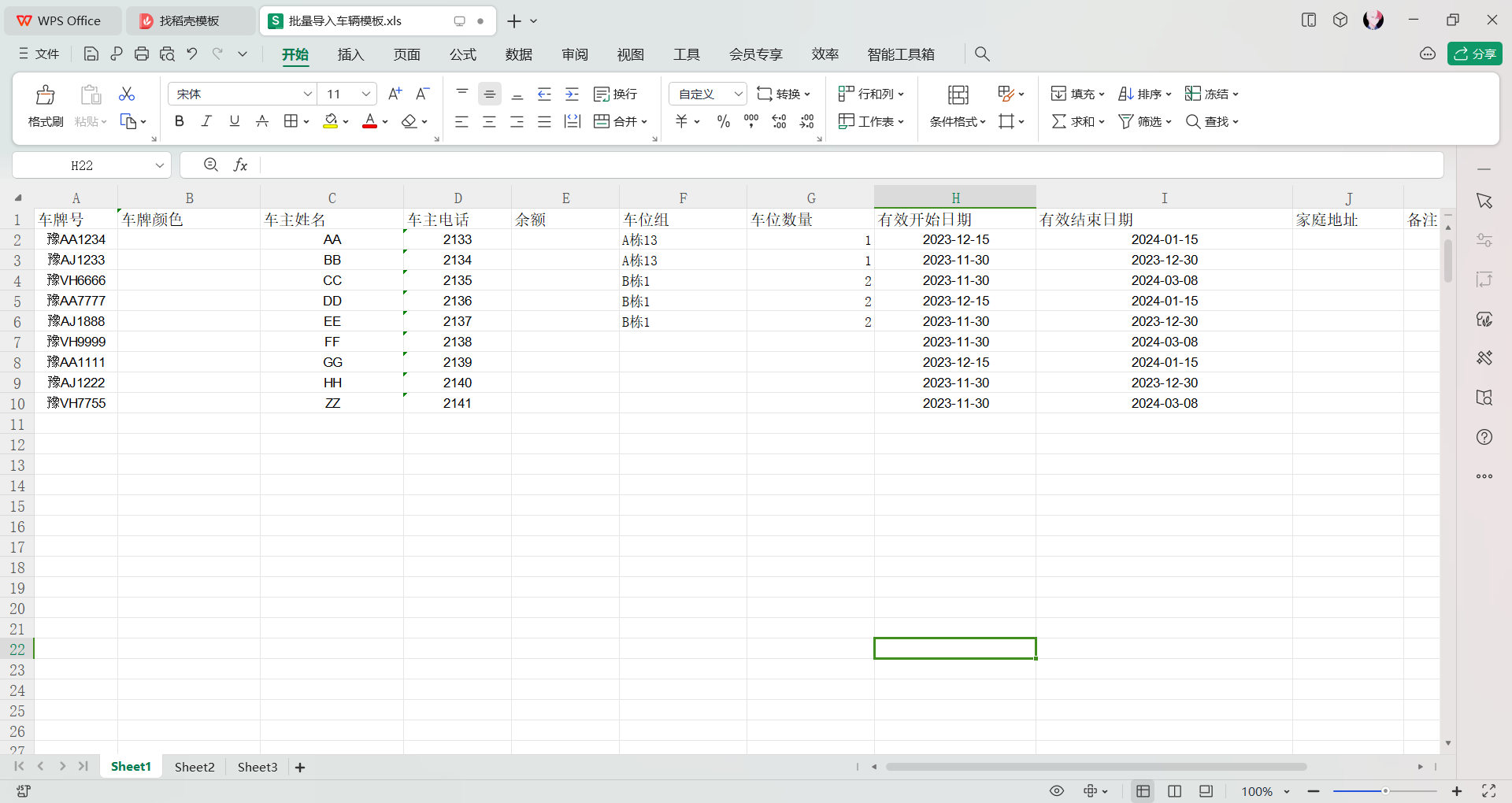Click the Increase decimal places icon
This screenshot has height=803, width=1512.
780,121
